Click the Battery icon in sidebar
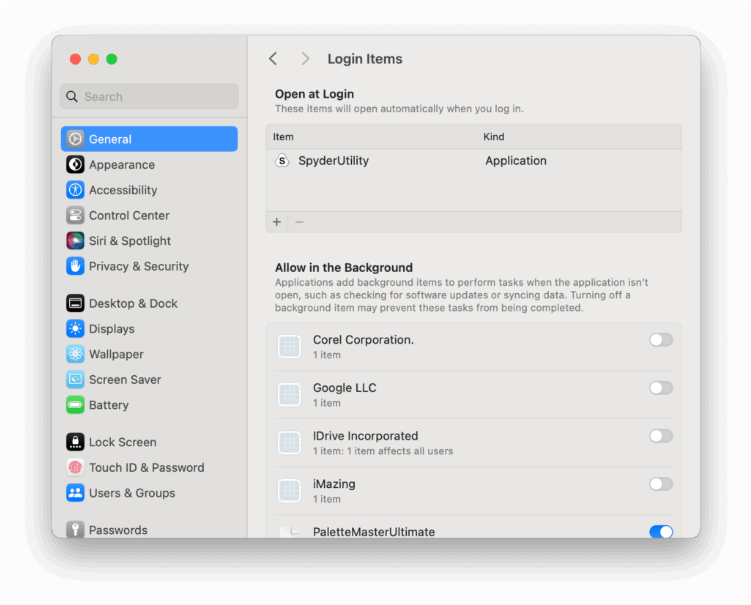751x605 pixels. [75, 405]
